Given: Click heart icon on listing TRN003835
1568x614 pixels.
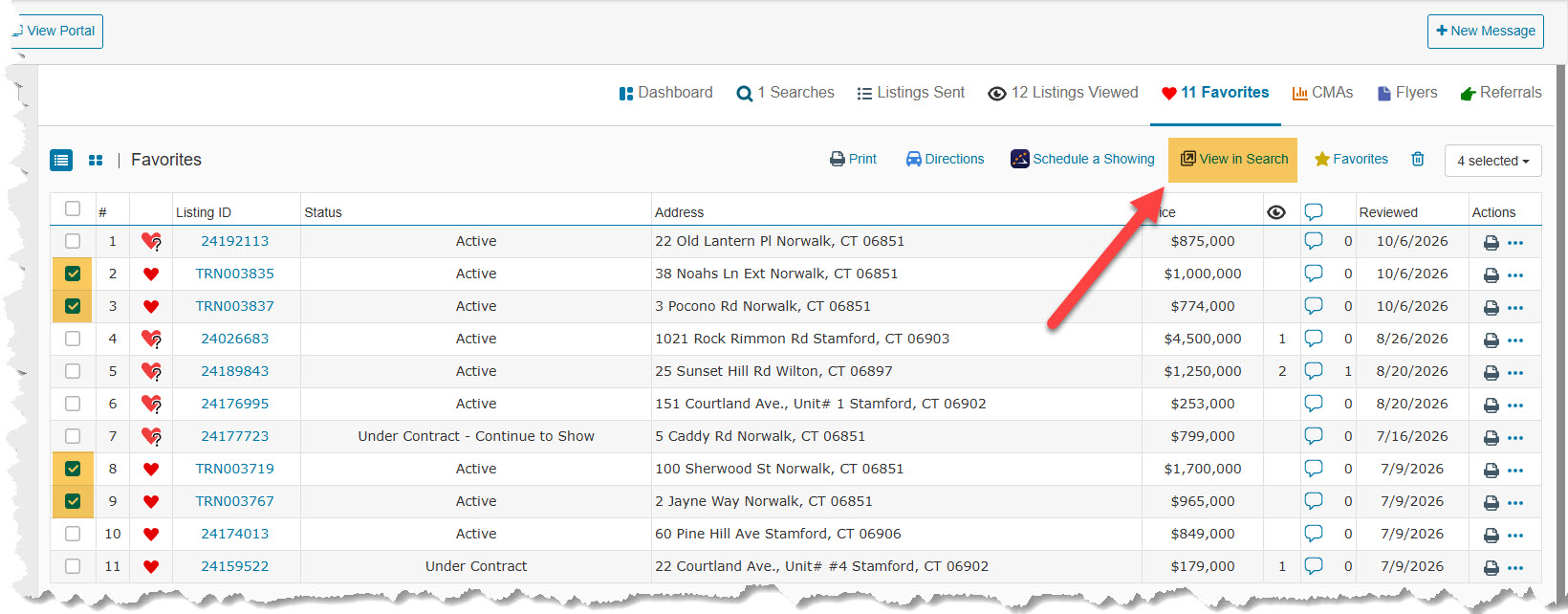Looking at the screenshot, I should [x=150, y=274].
